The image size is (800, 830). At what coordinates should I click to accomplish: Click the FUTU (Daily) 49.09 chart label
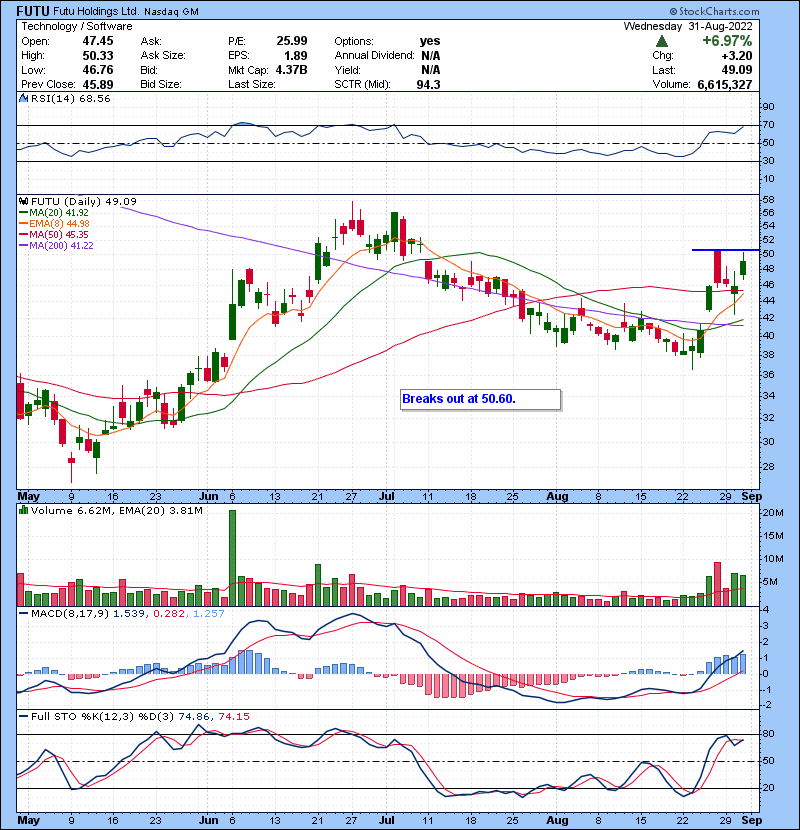click(x=84, y=201)
